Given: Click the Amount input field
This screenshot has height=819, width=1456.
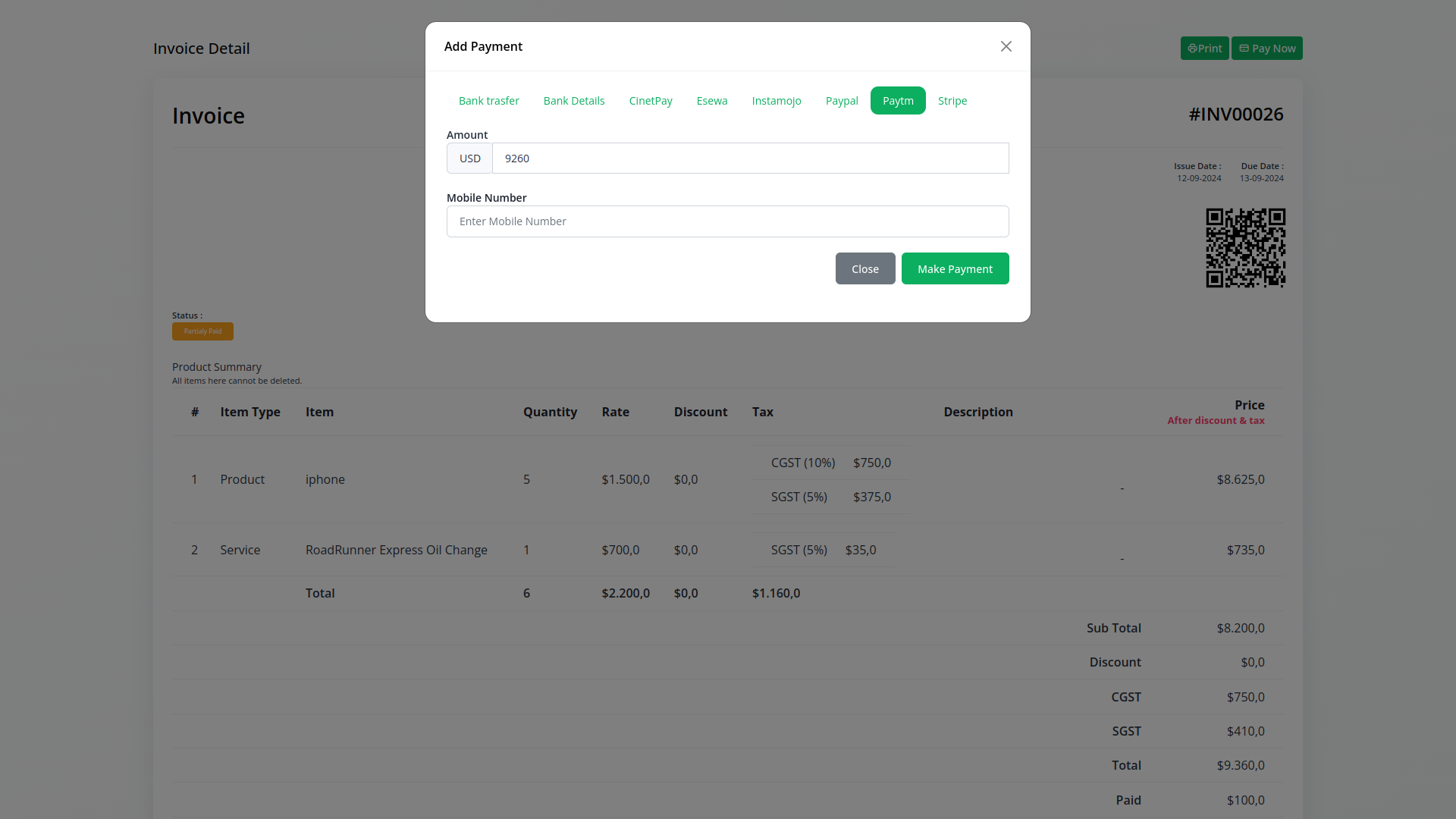Looking at the screenshot, I should (749, 158).
